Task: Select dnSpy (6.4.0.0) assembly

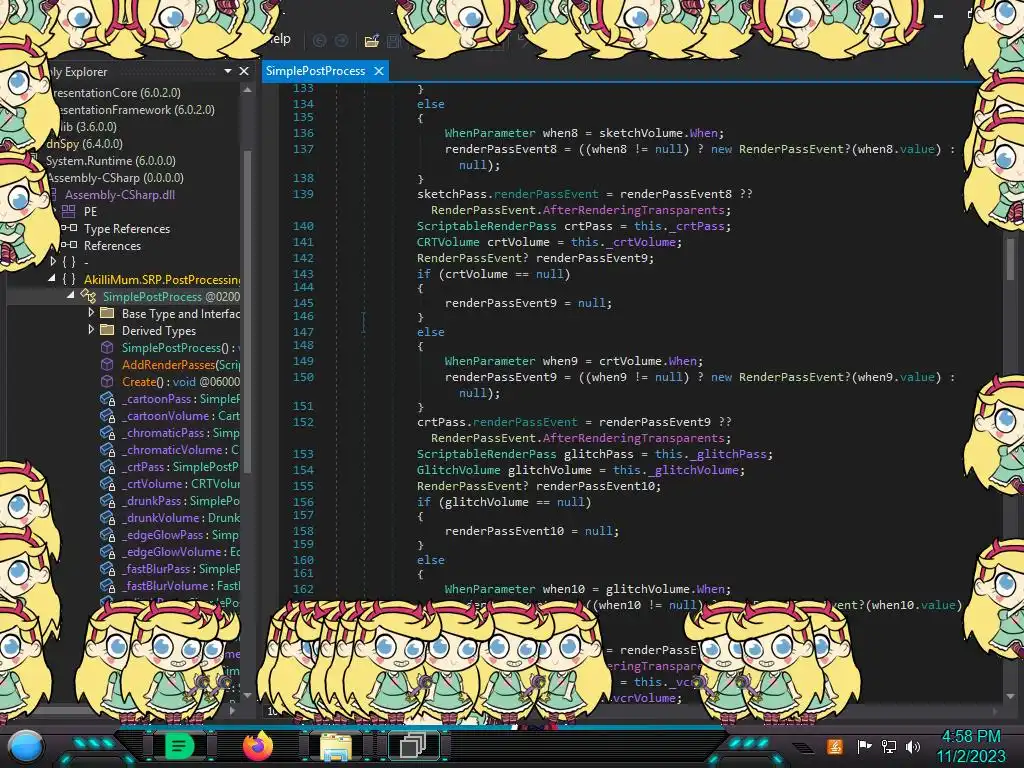Action: tap(84, 144)
